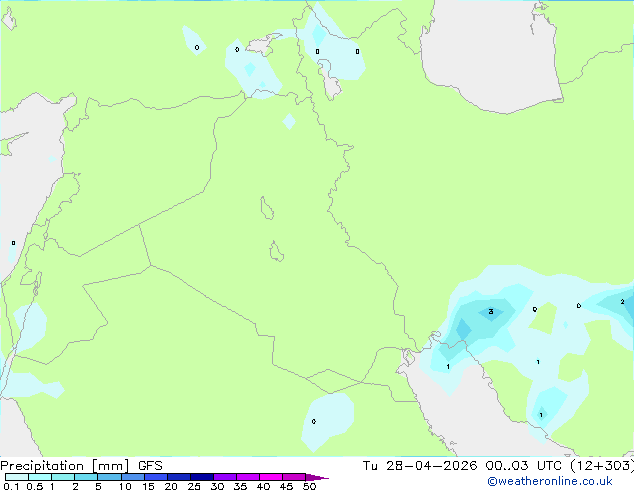
Task: Click the legend swatch between 30 and 35
Action: pyautogui.click(x=224, y=477)
